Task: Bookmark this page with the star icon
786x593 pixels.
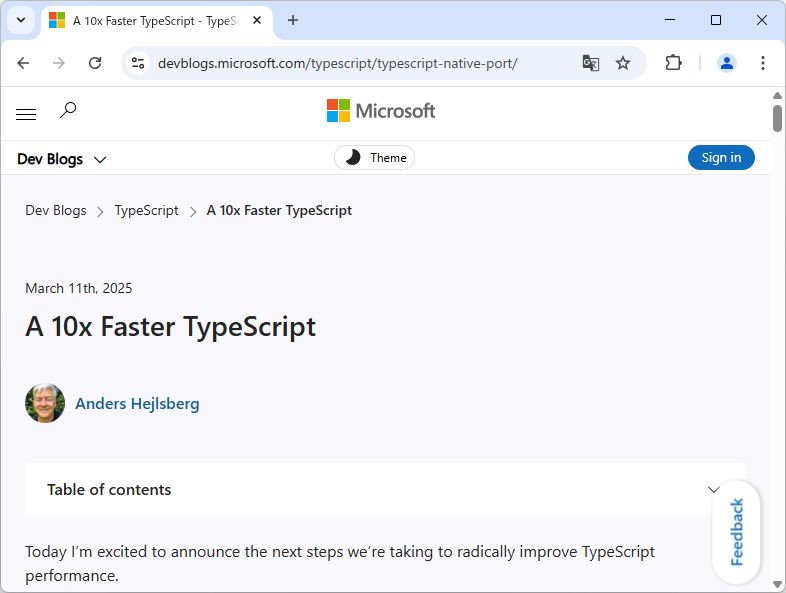Action: (623, 63)
